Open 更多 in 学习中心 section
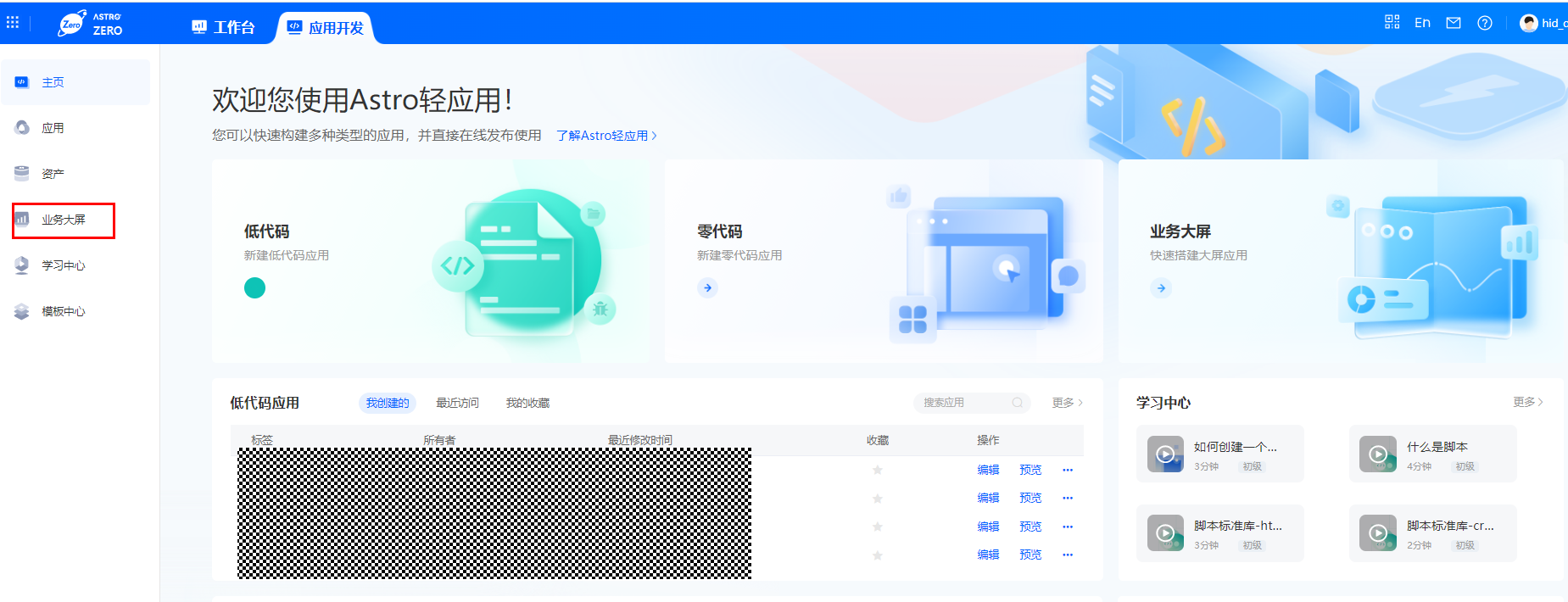The image size is (1568, 602). pos(1527,402)
